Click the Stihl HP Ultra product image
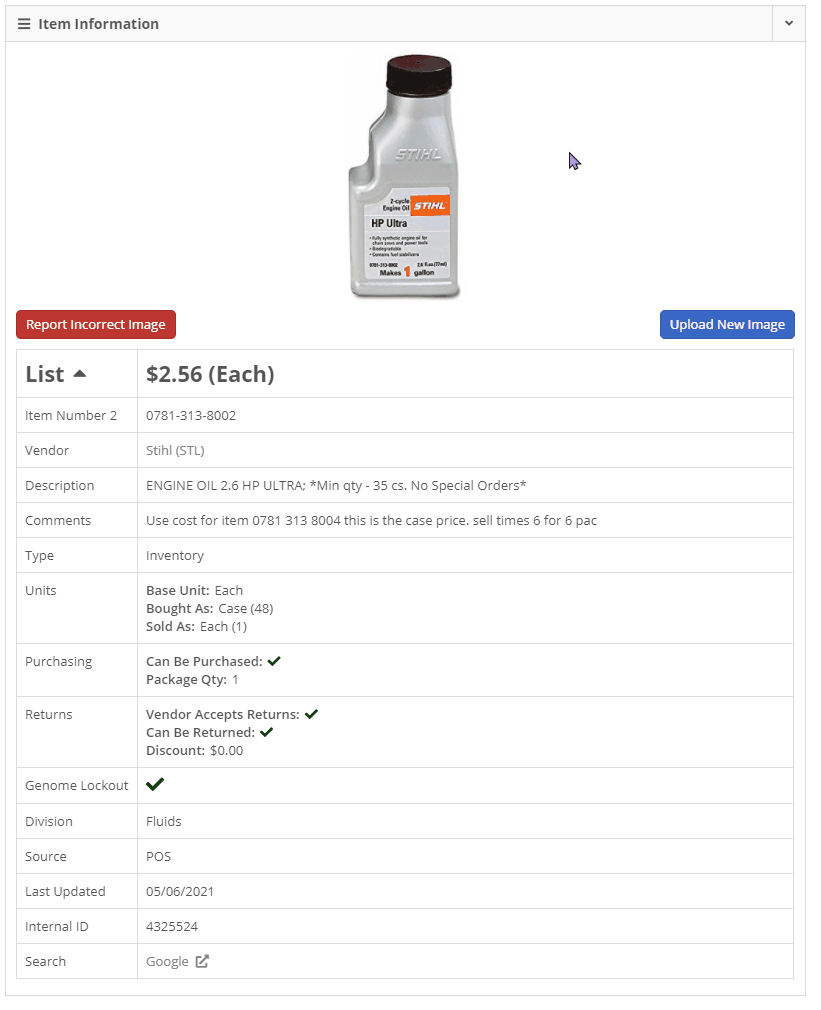Screen dimensions: 821x1010 (x=404, y=176)
